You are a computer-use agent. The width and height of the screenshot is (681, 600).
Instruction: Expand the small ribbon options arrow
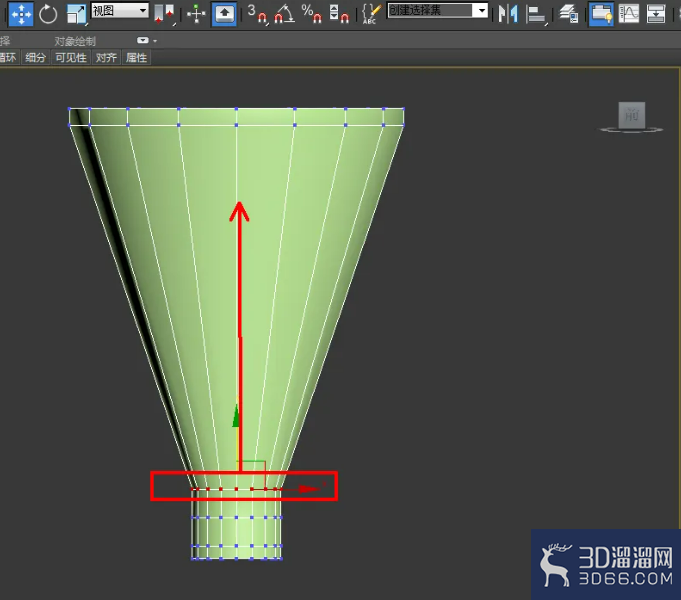coord(155,41)
